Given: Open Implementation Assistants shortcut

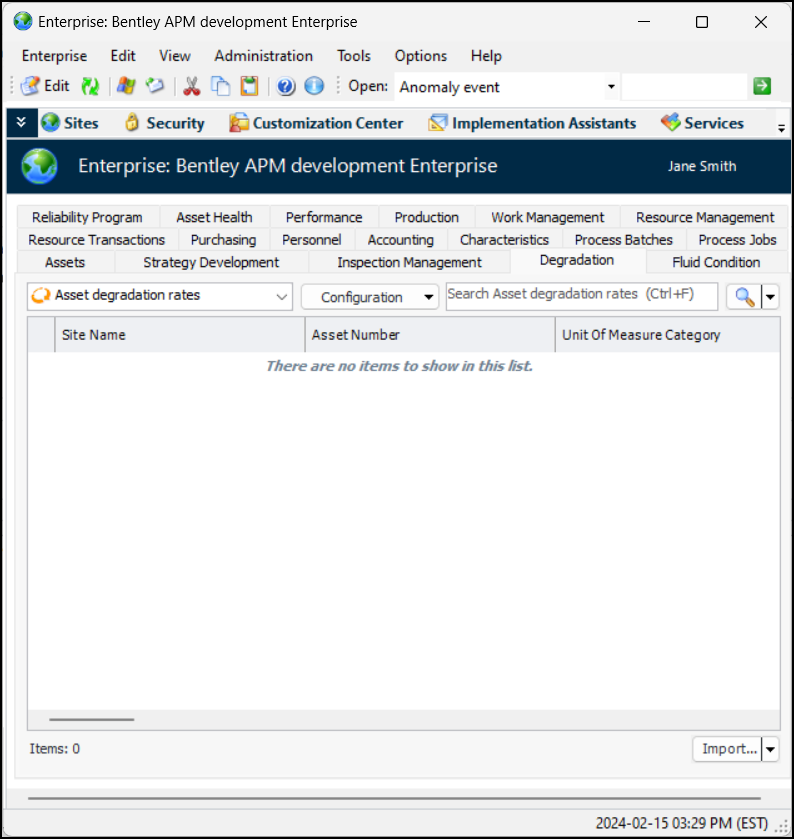Looking at the screenshot, I should (532, 123).
